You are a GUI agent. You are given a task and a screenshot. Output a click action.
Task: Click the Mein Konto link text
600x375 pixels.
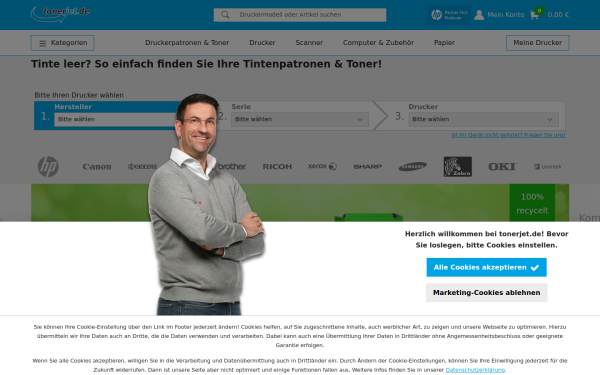pos(505,15)
